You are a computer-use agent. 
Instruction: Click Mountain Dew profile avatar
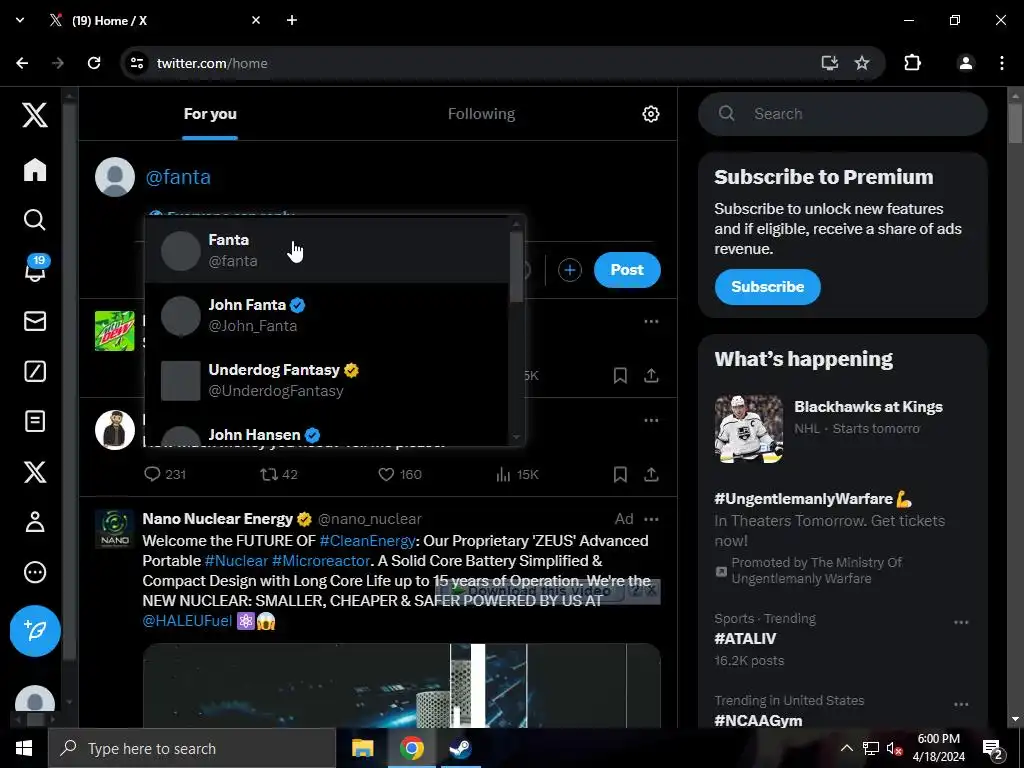pos(114,331)
